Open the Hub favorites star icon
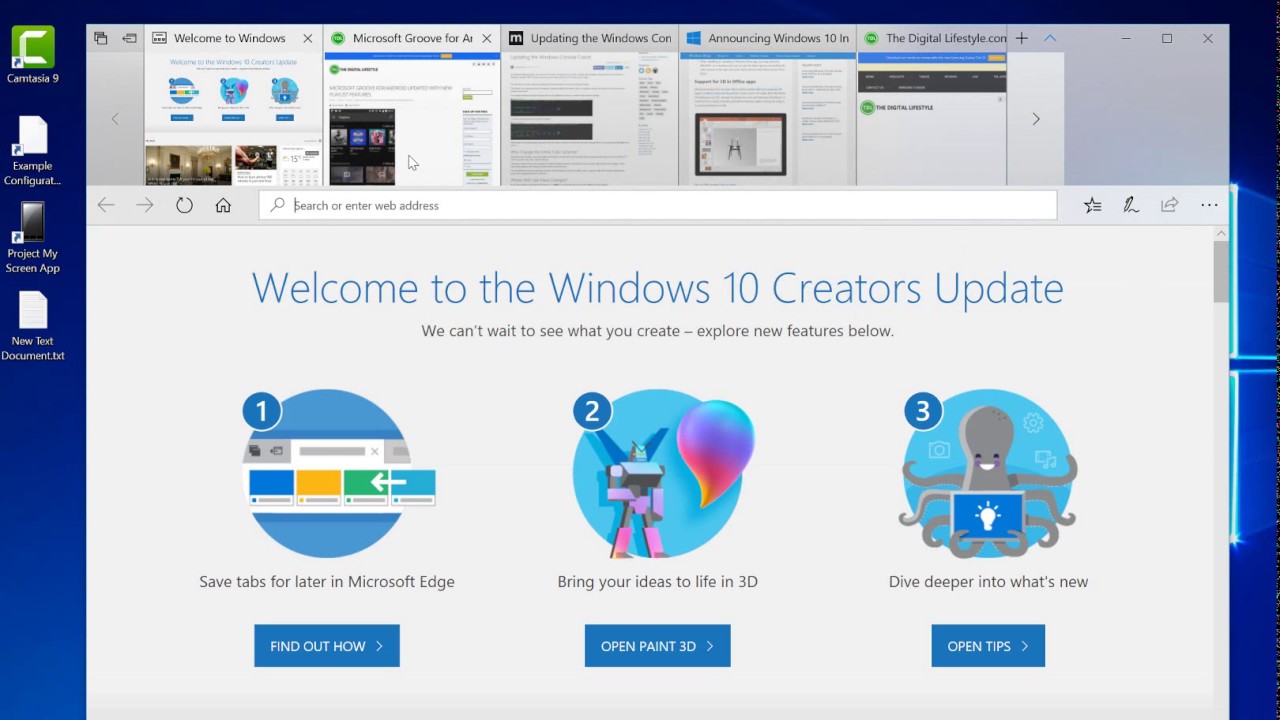The height and width of the screenshot is (720, 1280). [x=1092, y=205]
